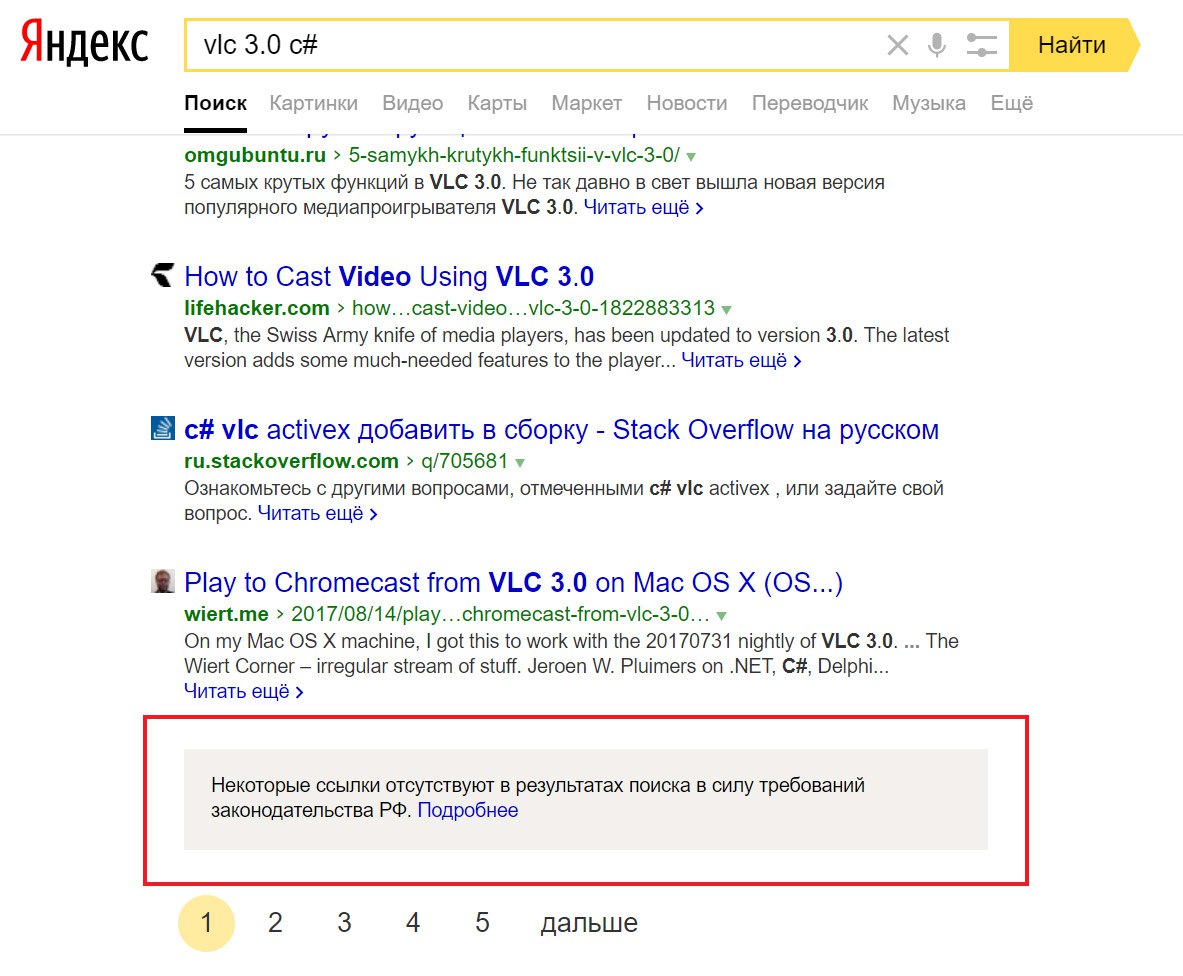This screenshot has width=1183, height=976.
Task: Select the Поиск tab
Action: pos(215,103)
